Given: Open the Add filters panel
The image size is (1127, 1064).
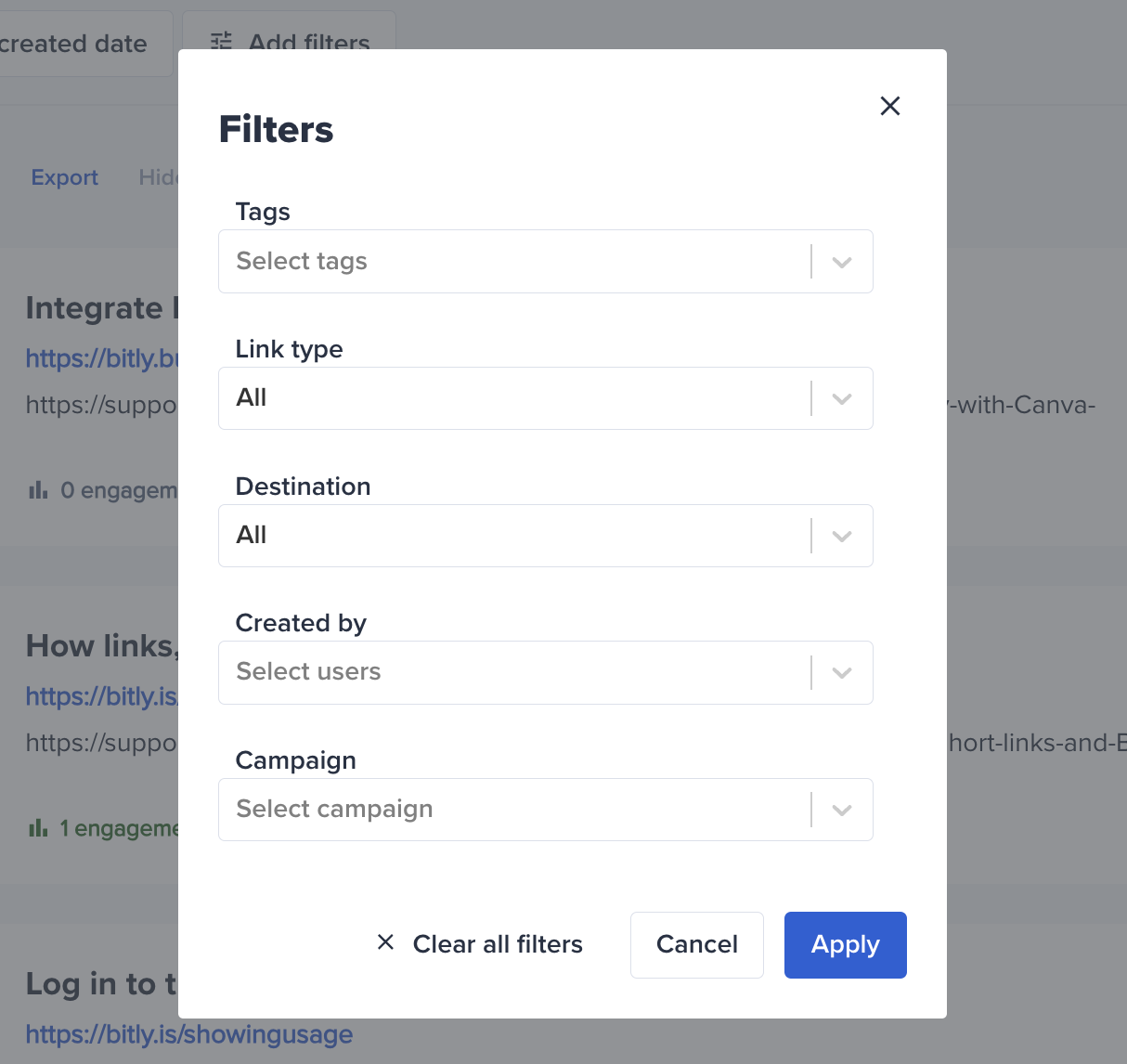Looking at the screenshot, I should click(289, 43).
